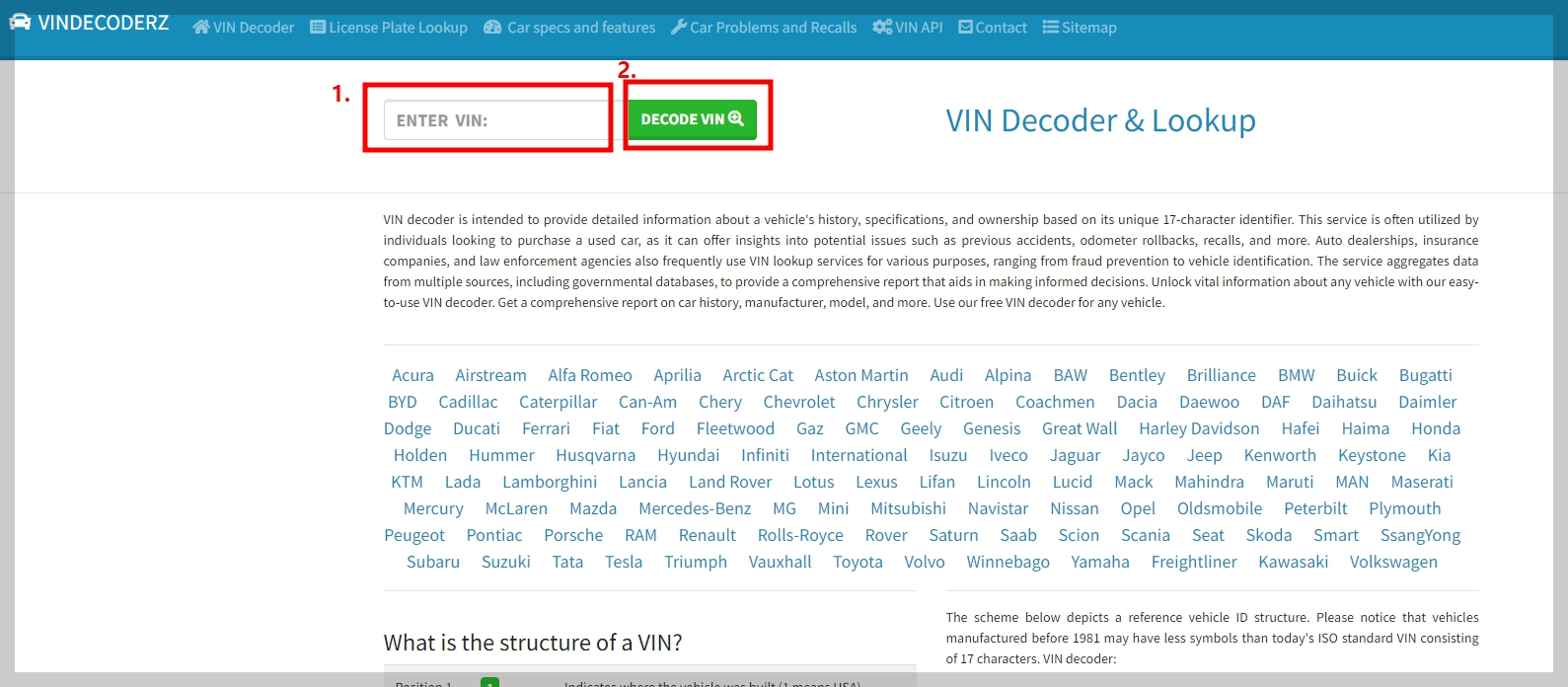Click the envelope icon beside Contact
Screen dimensions: 1568x687
click(x=966, y=28)
